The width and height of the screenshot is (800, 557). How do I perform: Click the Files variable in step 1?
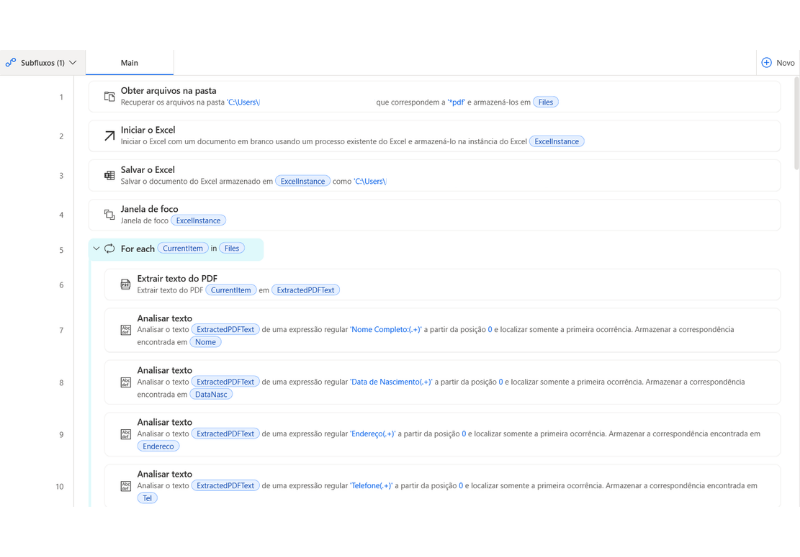pyautogui.click(x=545, y=102)
